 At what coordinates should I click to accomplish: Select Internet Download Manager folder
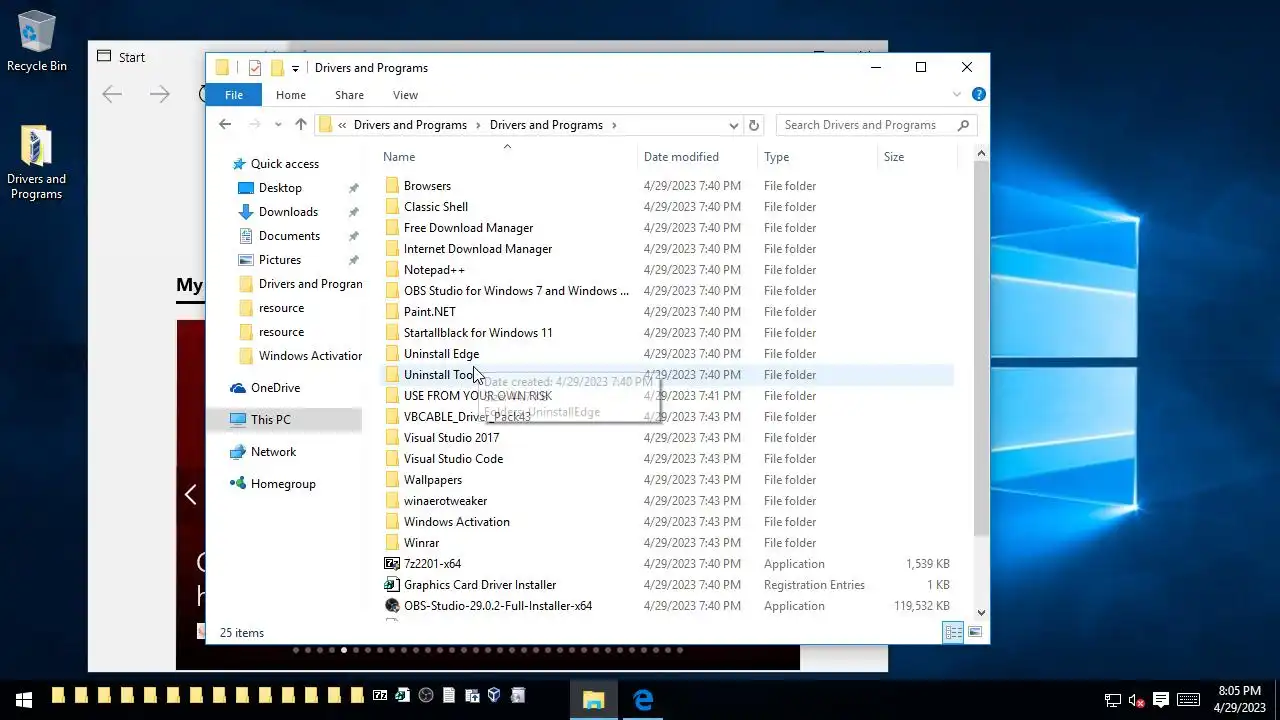pos(478,249)
